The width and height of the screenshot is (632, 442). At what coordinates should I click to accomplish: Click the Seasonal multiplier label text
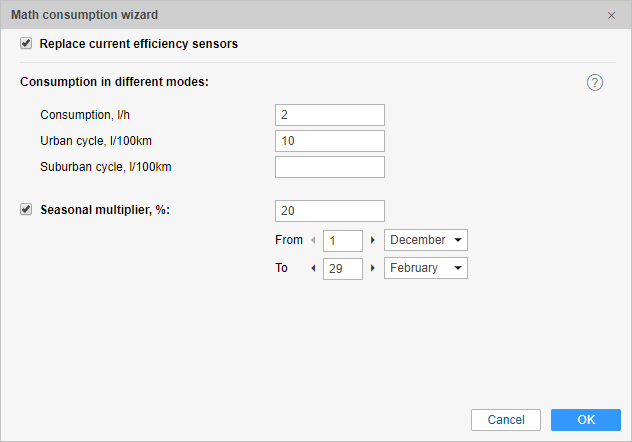click(x=104, y=210)
